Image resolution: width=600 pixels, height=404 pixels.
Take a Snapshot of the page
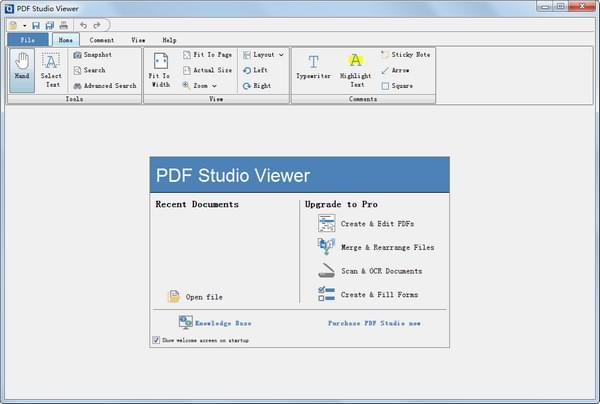(97, 55)
